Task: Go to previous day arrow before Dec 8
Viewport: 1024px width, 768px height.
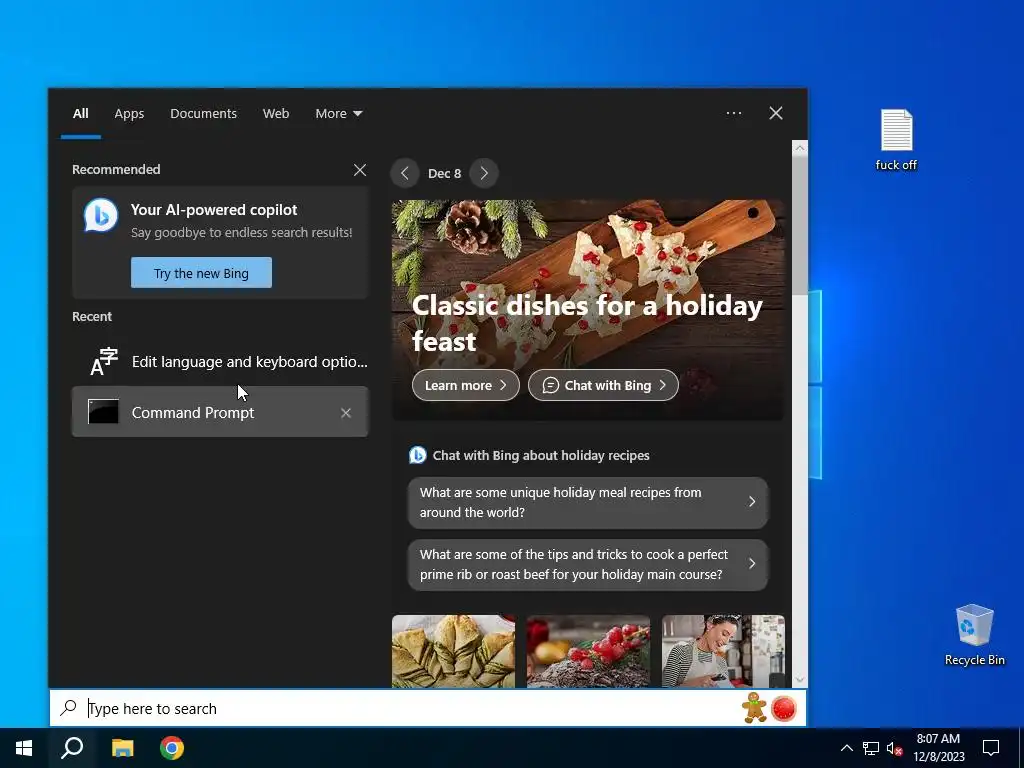Action: tap(405, 173)
